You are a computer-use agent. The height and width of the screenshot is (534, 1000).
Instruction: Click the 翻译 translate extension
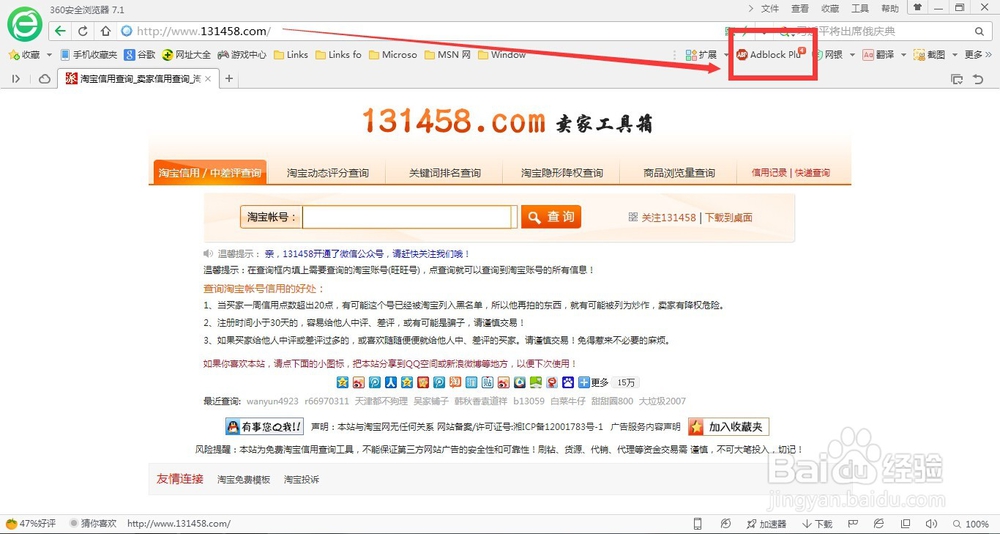pyautogui.click(x=878, y=55)
